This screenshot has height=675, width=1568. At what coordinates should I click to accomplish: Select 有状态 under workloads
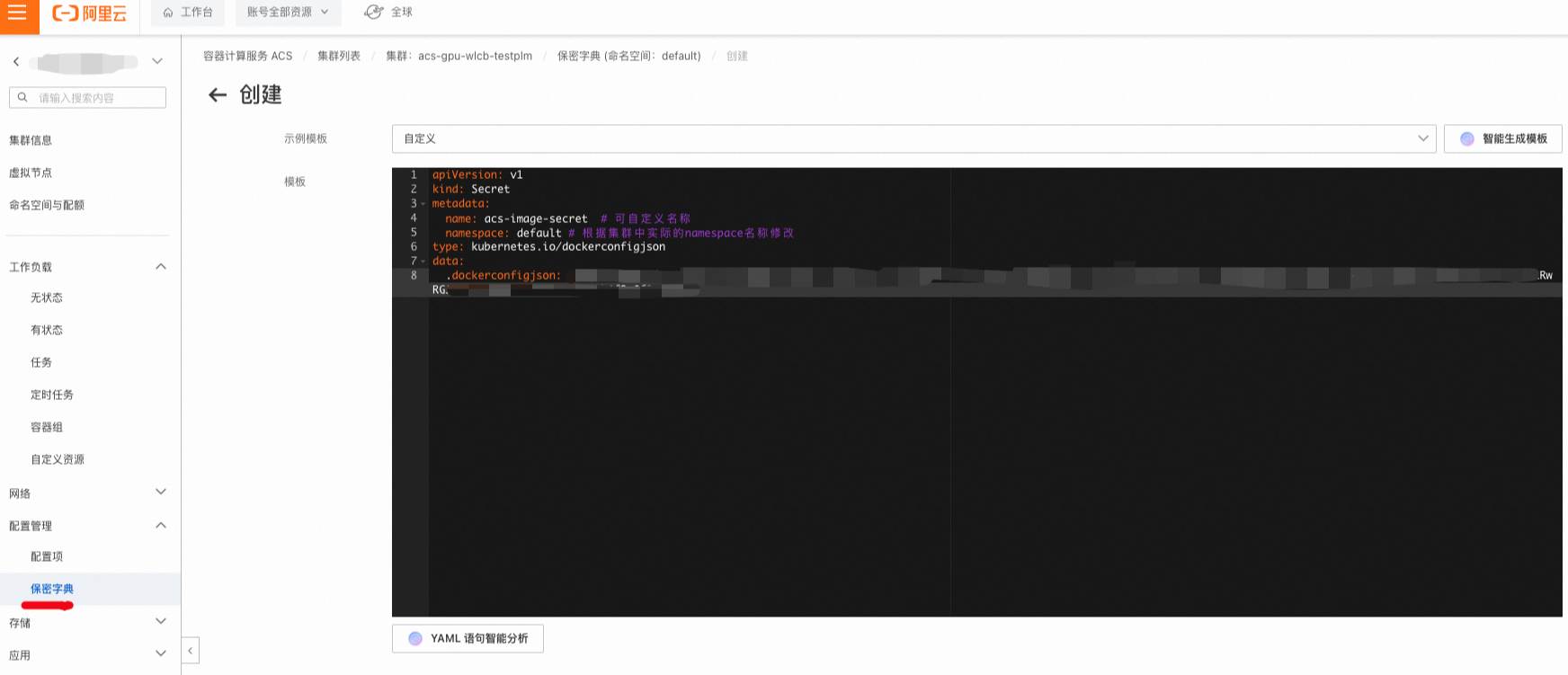[x=47, y=330]
